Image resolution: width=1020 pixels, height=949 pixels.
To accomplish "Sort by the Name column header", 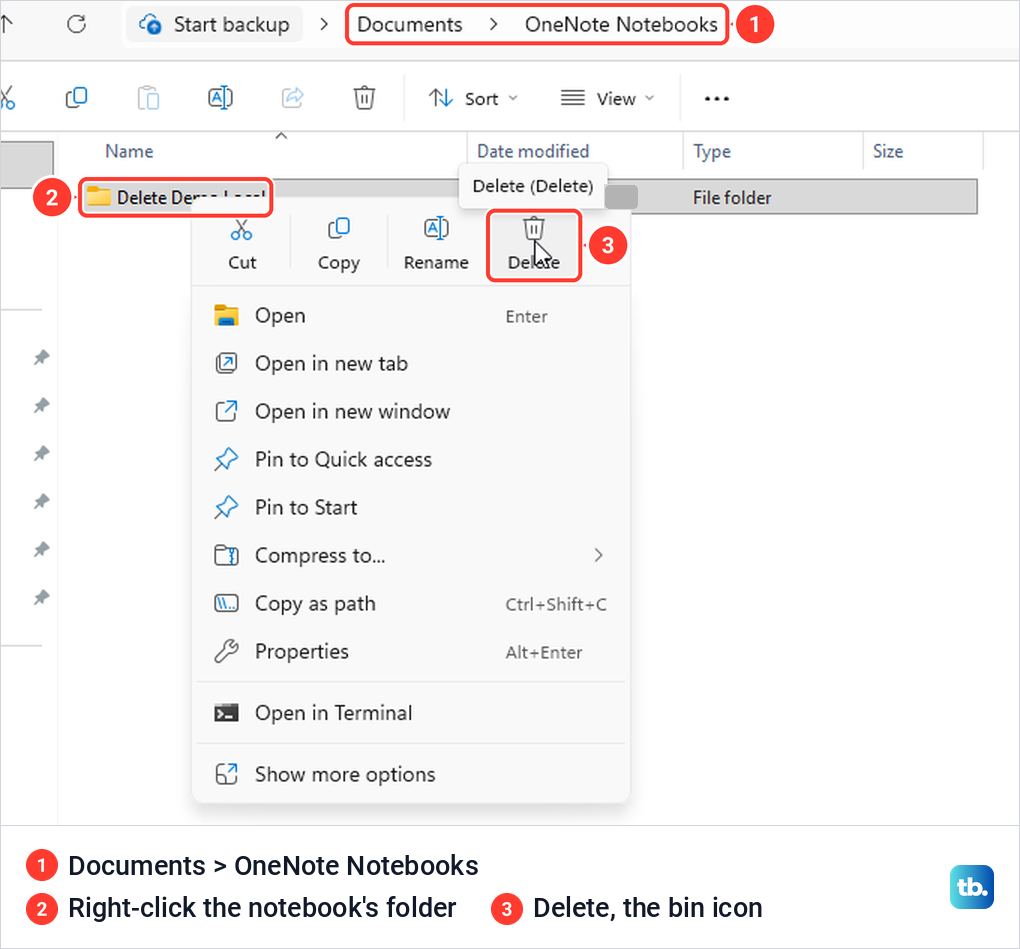I will pos(129,152).
